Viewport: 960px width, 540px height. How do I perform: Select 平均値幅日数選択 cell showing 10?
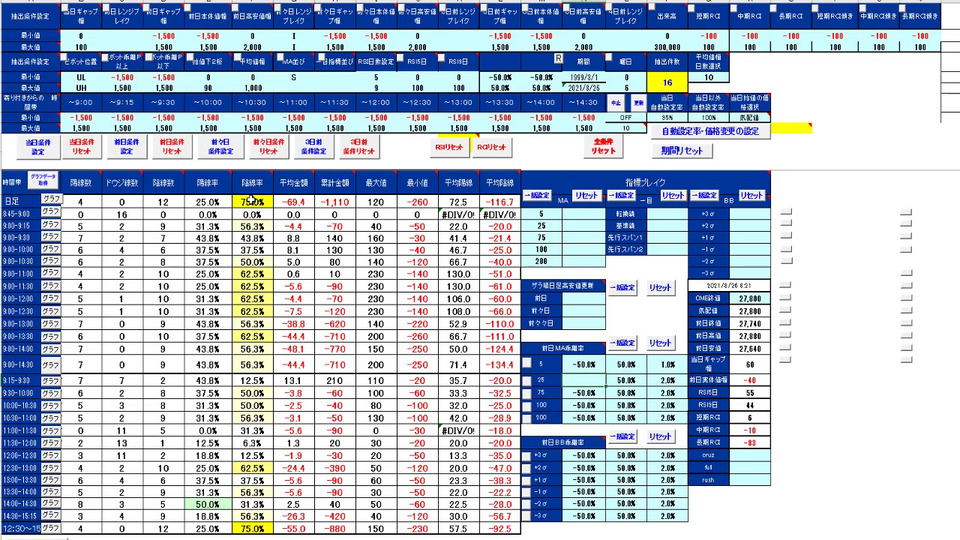[x=708, y=78]
